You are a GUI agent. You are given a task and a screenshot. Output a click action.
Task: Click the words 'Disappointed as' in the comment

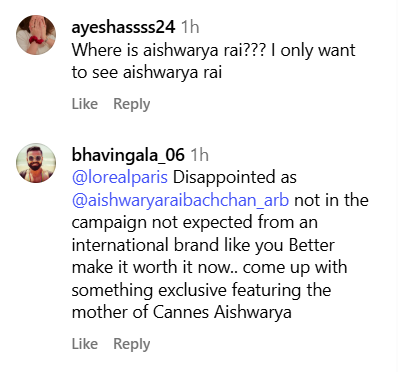pyautogui.click(x=234, y=178)
